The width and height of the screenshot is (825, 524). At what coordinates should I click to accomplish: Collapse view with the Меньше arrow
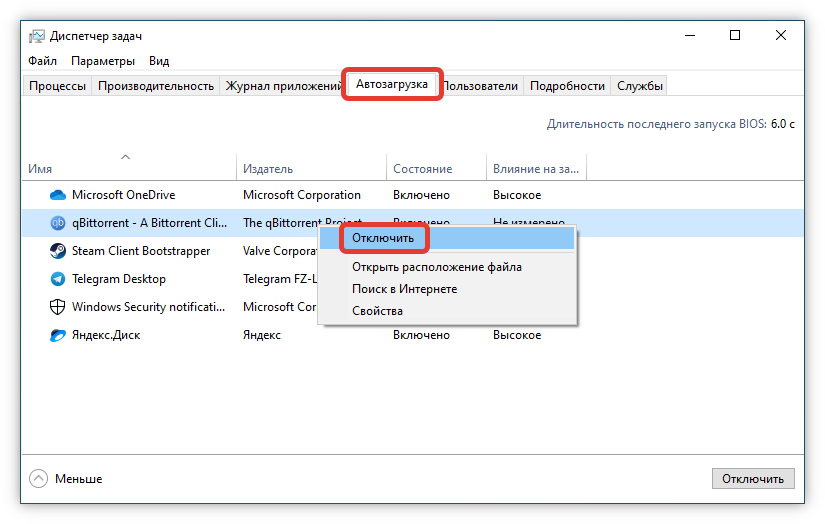38,479
